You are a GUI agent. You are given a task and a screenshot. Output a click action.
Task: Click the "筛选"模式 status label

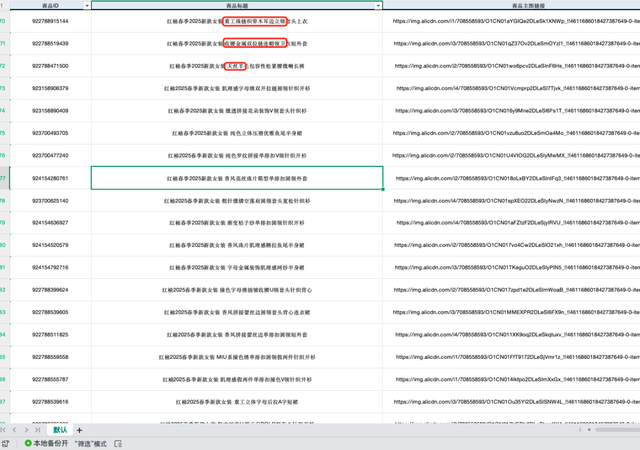[91, 444]
